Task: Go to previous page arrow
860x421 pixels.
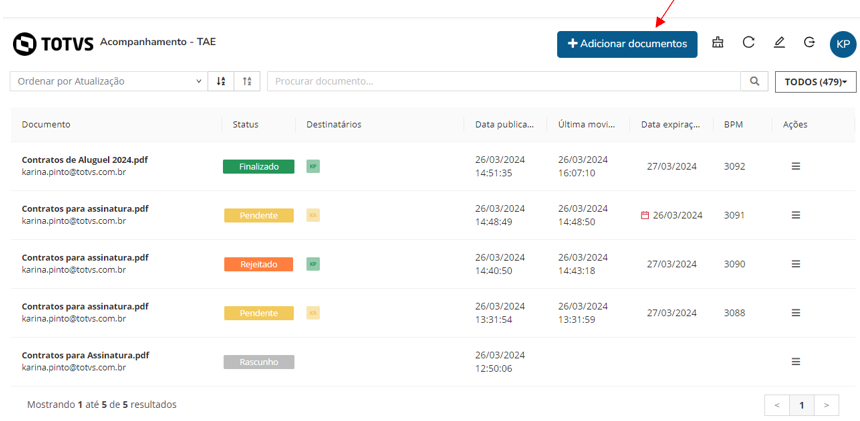Action: [777, 405]
